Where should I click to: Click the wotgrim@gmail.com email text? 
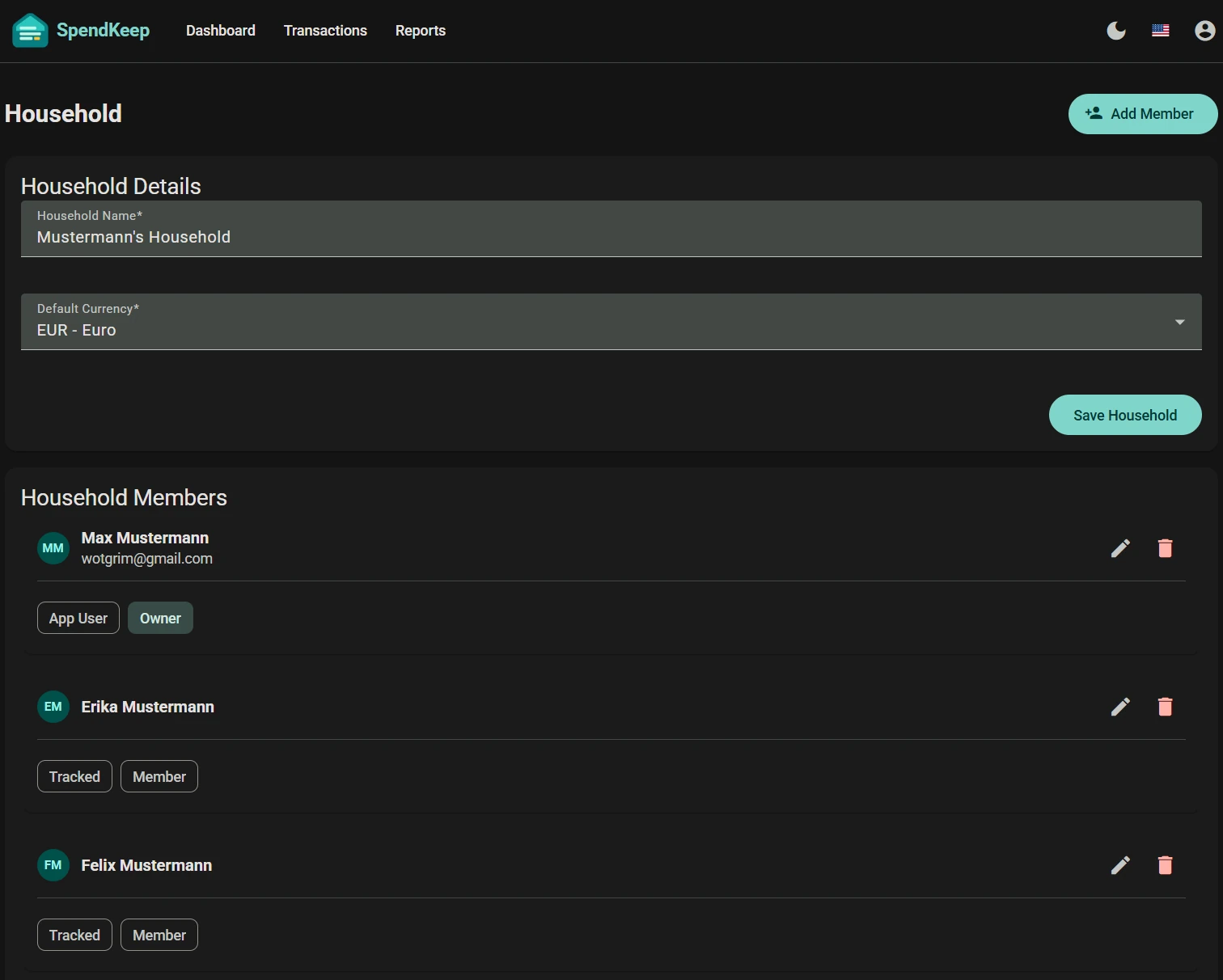click(147, 559)
